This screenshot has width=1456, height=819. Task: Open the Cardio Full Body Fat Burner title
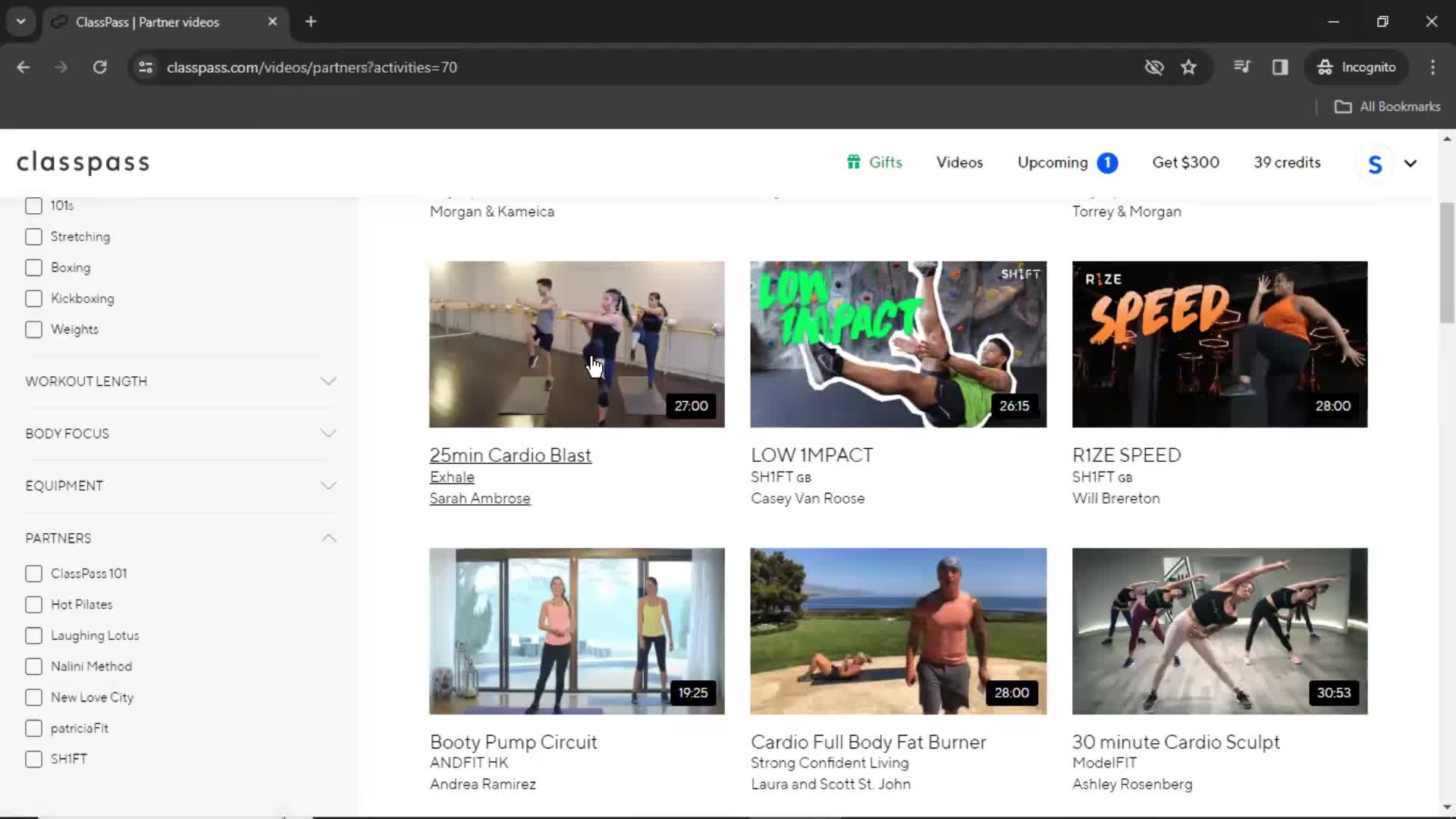click(x=868, y=742)
